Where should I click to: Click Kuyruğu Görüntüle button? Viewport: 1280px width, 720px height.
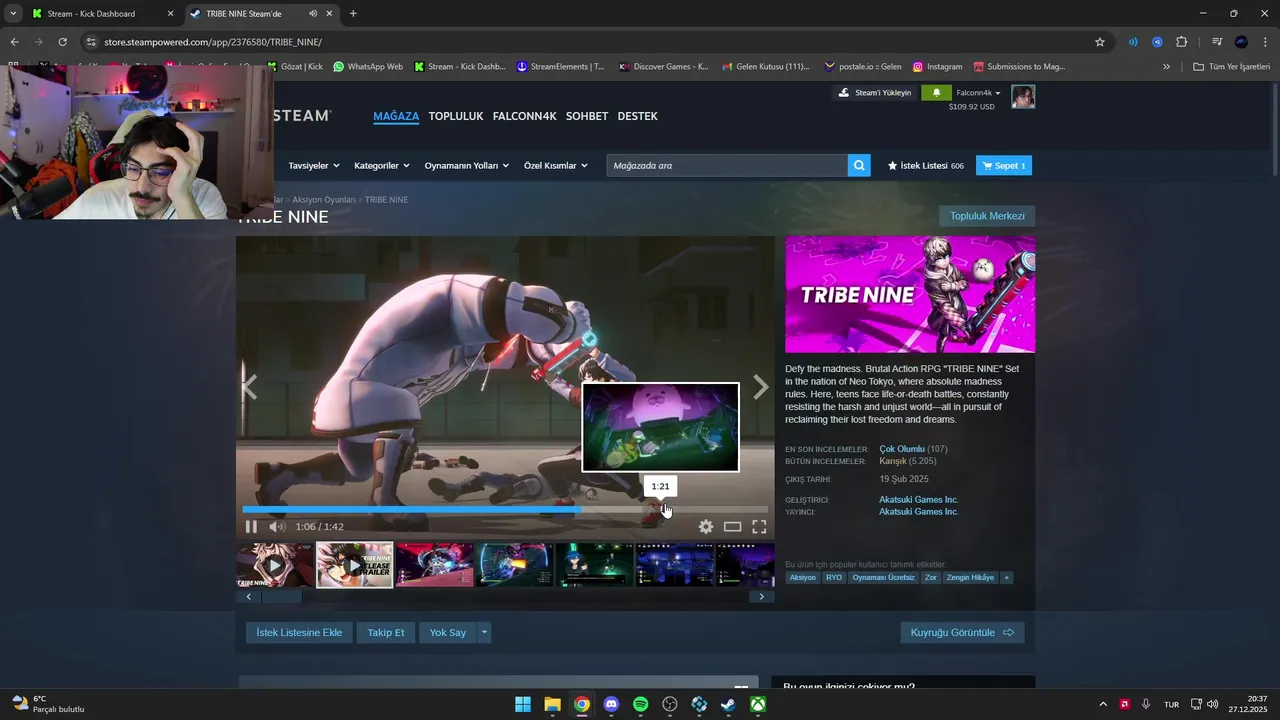(962, 632)
